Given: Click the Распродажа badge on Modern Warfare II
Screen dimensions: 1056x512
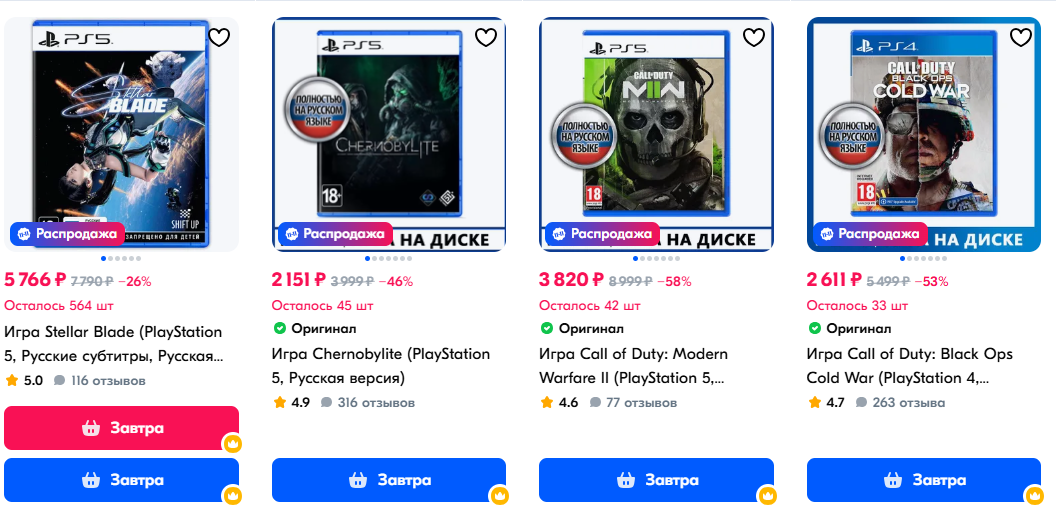Looking at the screenshot, I should click(602, 234).
